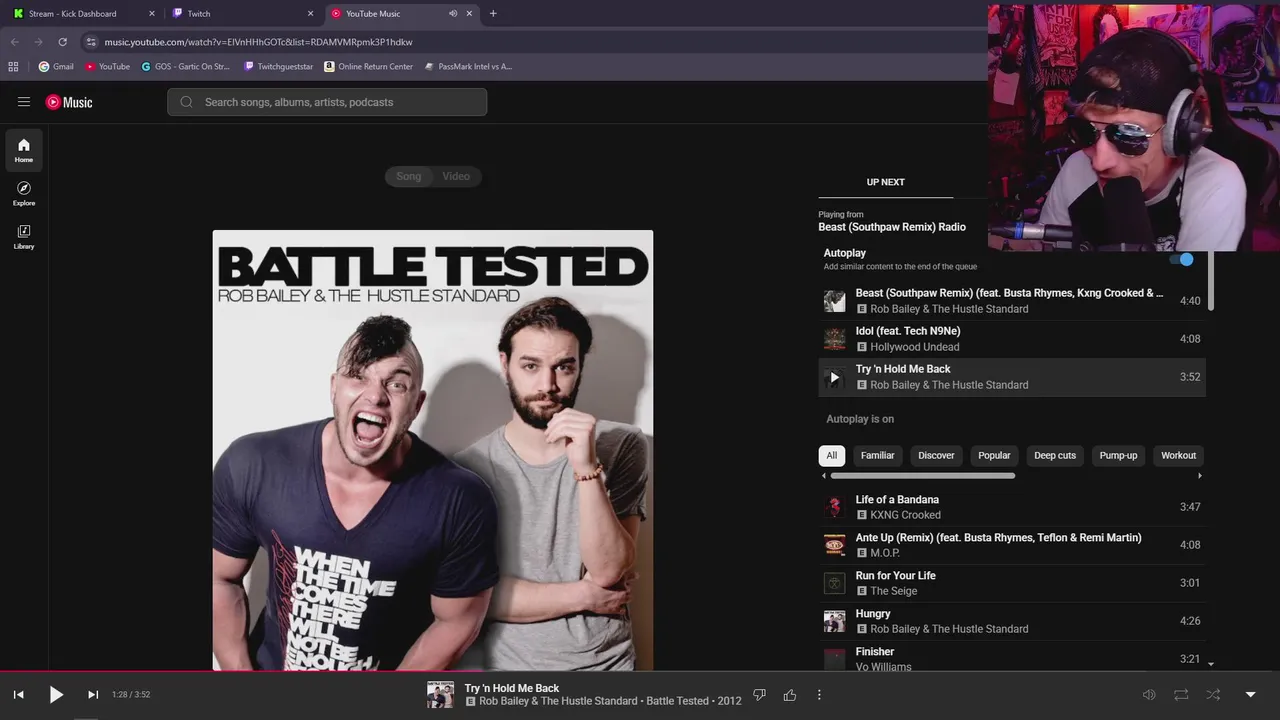Select the Discover filter chip
Screen dimensions: 1280x720
tap(936, 455)
